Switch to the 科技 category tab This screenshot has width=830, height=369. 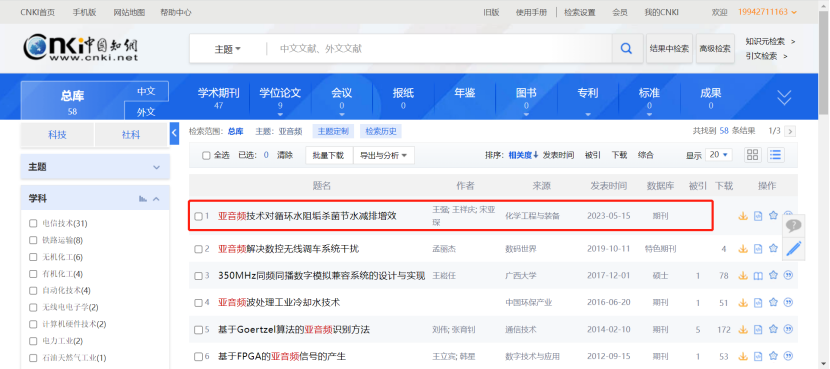[x=57, y=135]
